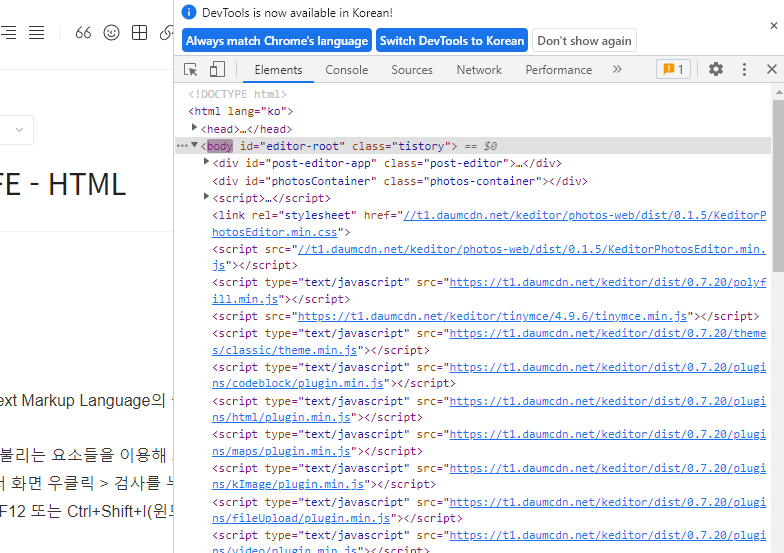
Task: Select the html lang="ko" node
Action: point(240,111)
